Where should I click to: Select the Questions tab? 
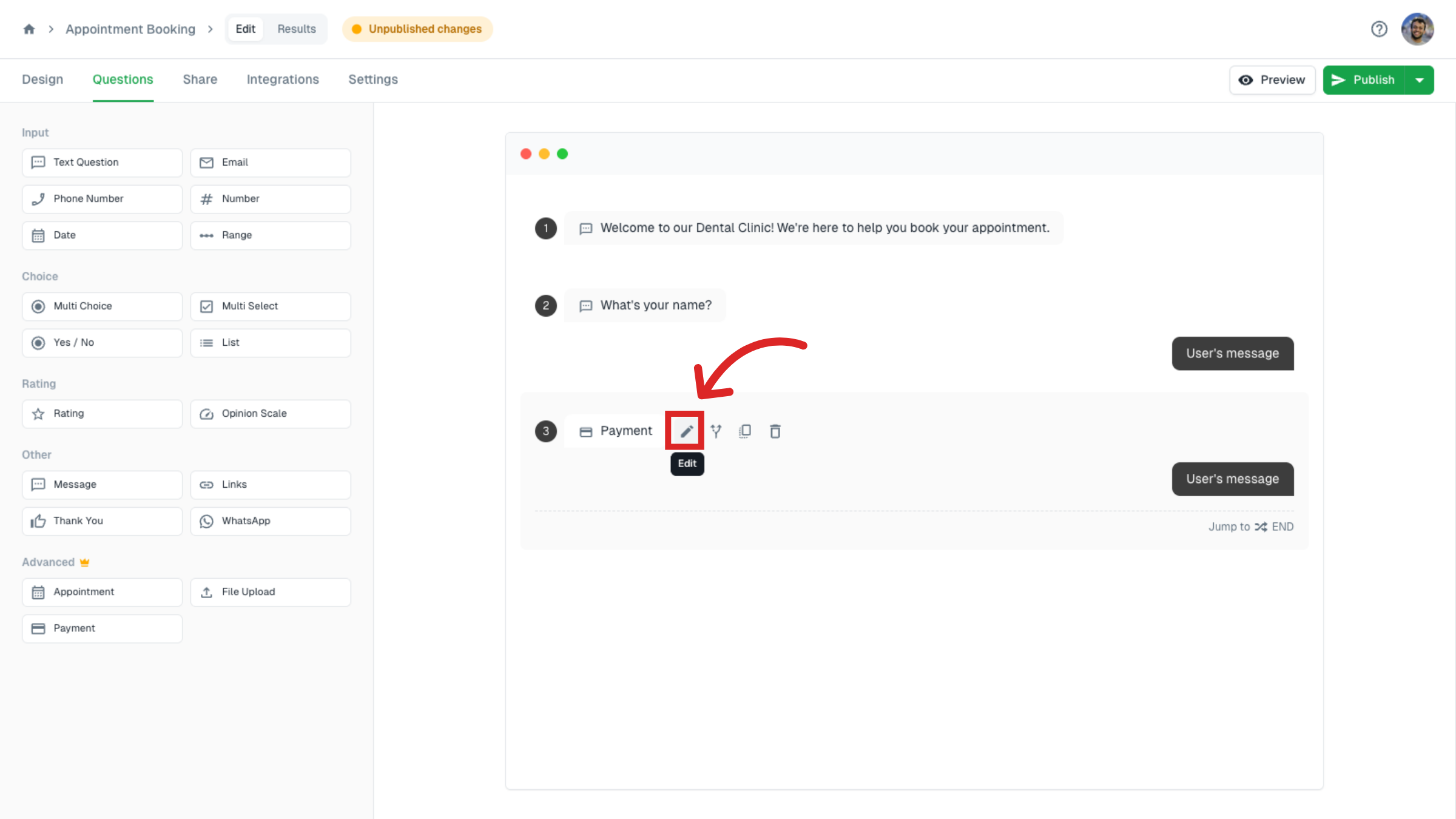pos(123,79)
